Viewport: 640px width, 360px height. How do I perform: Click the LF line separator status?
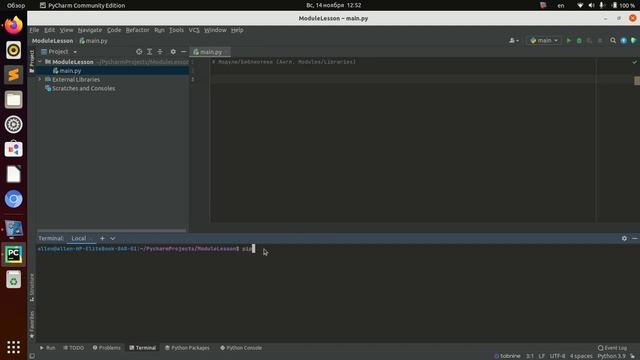(542, 356)
